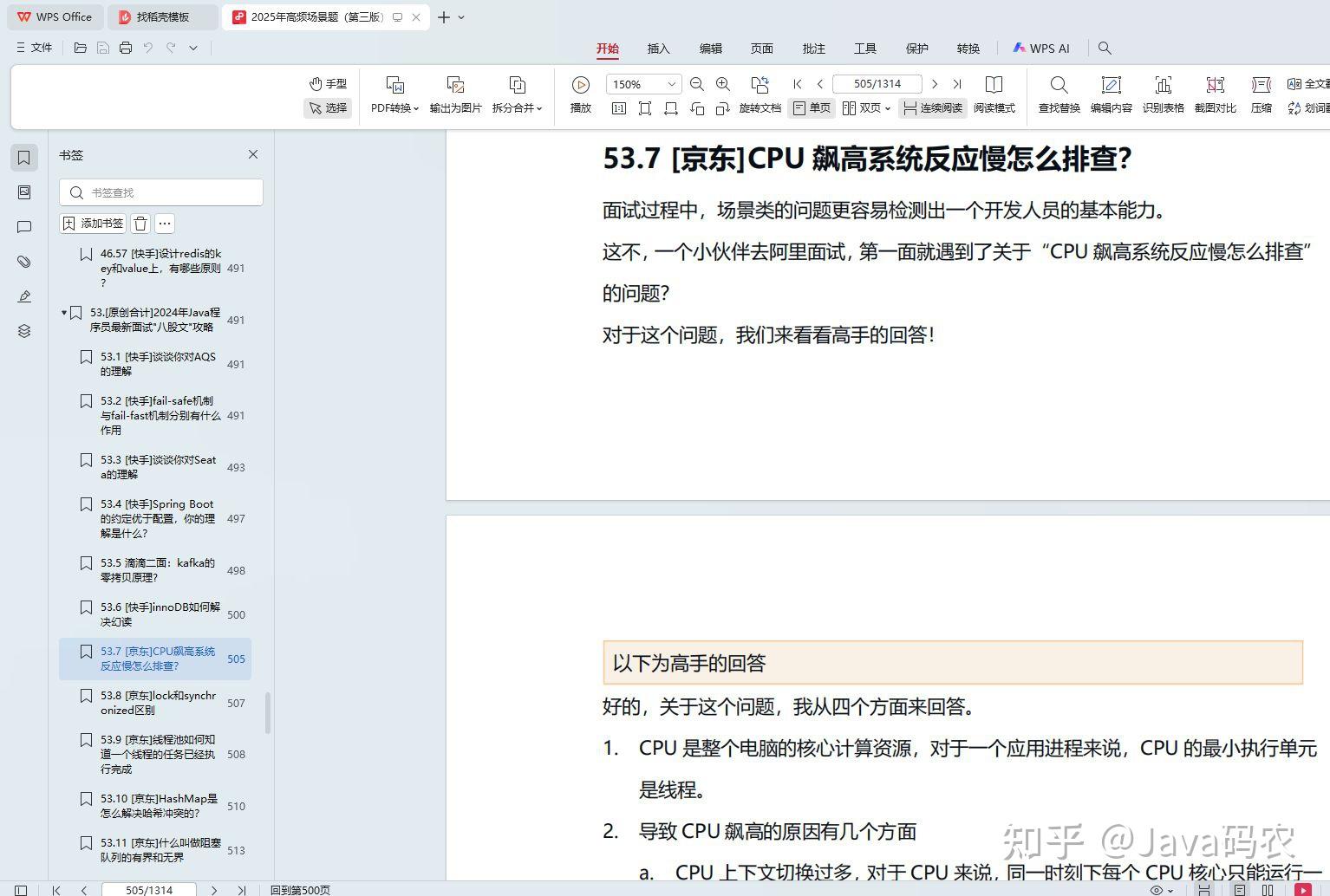
Task: Open the 找靓壳模板 browser tab
Action: coord(161,16)
